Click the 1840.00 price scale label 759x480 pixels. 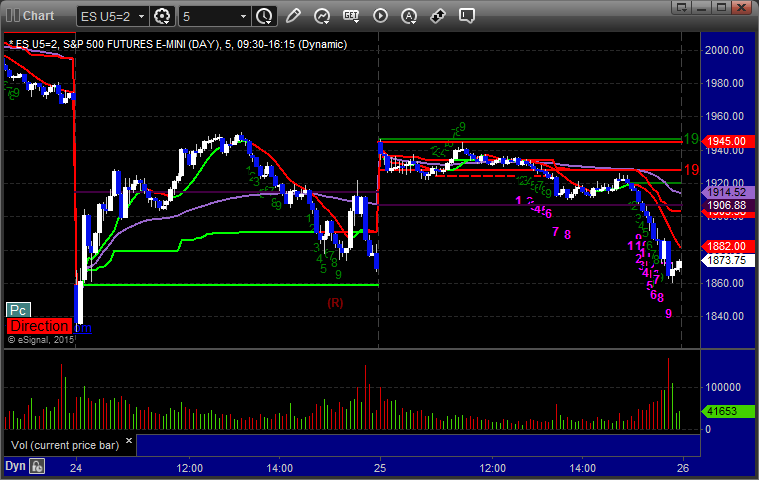(724, 316)
